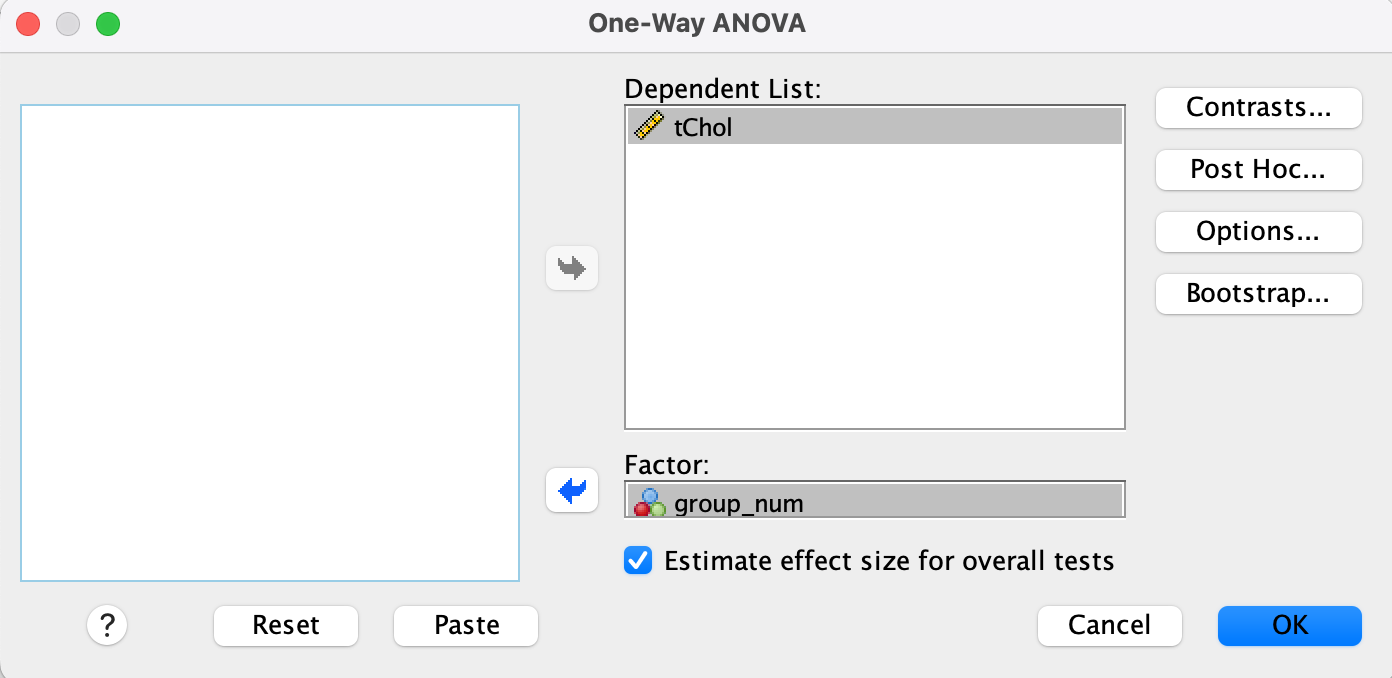Image resolution: width=1392 pixels, height=678 pixels.
Task: Open the Contrasts dialog
Action: click(1258, 108)
